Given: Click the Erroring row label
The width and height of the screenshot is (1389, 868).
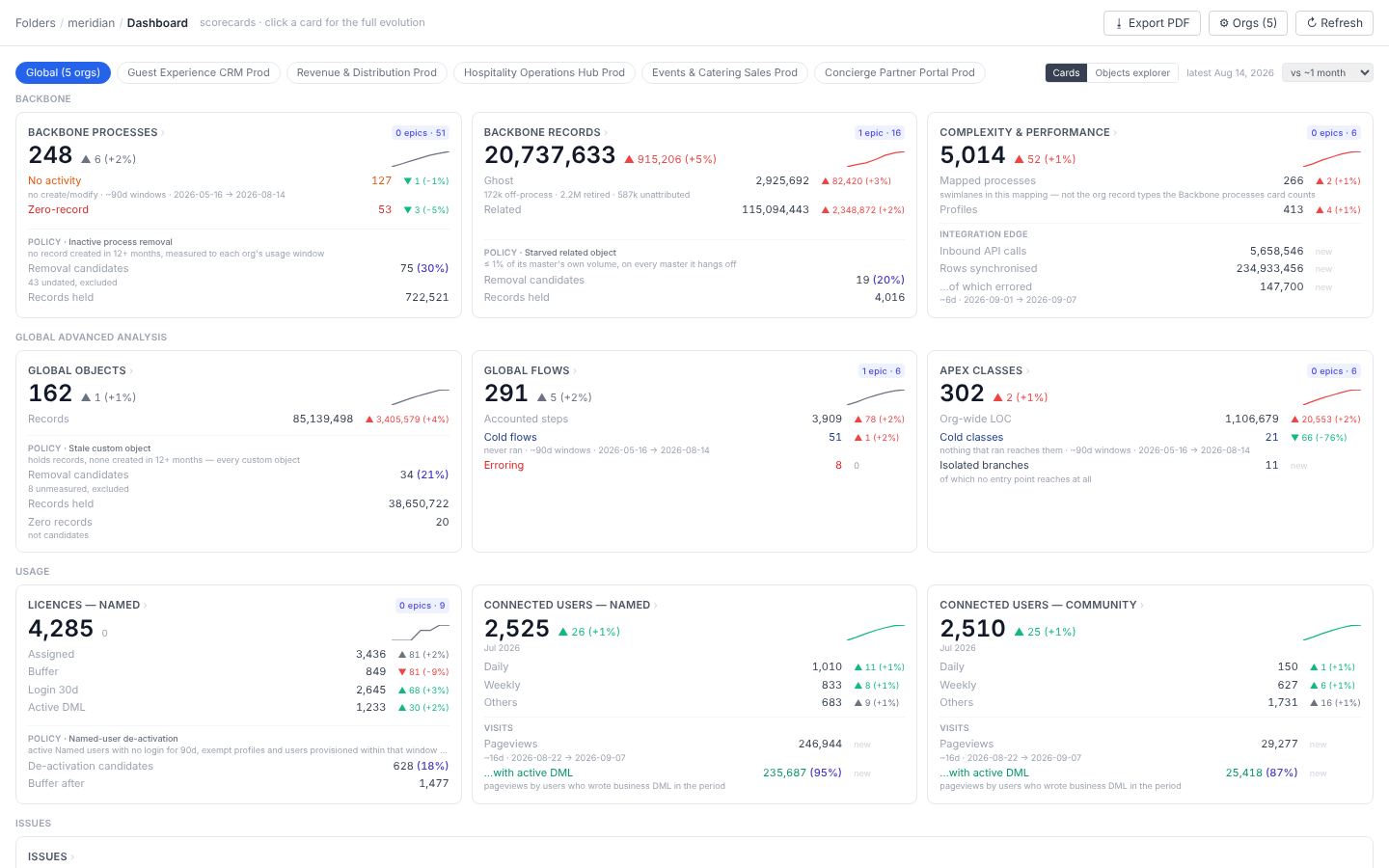Looking at the screenshot, I should pyautogui.click(x=504, y=465).
